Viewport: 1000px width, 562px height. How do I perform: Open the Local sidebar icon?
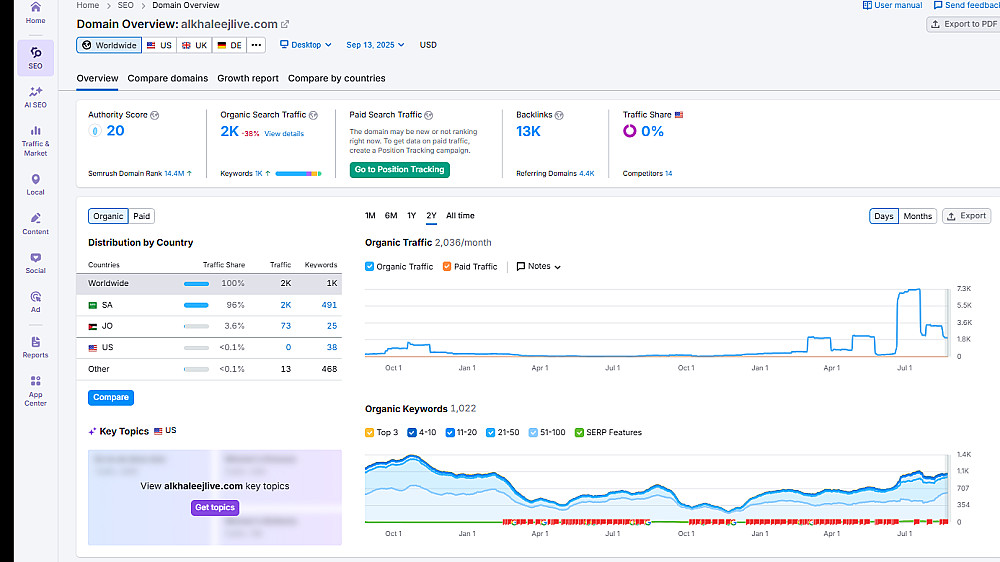tap(35, 184)
